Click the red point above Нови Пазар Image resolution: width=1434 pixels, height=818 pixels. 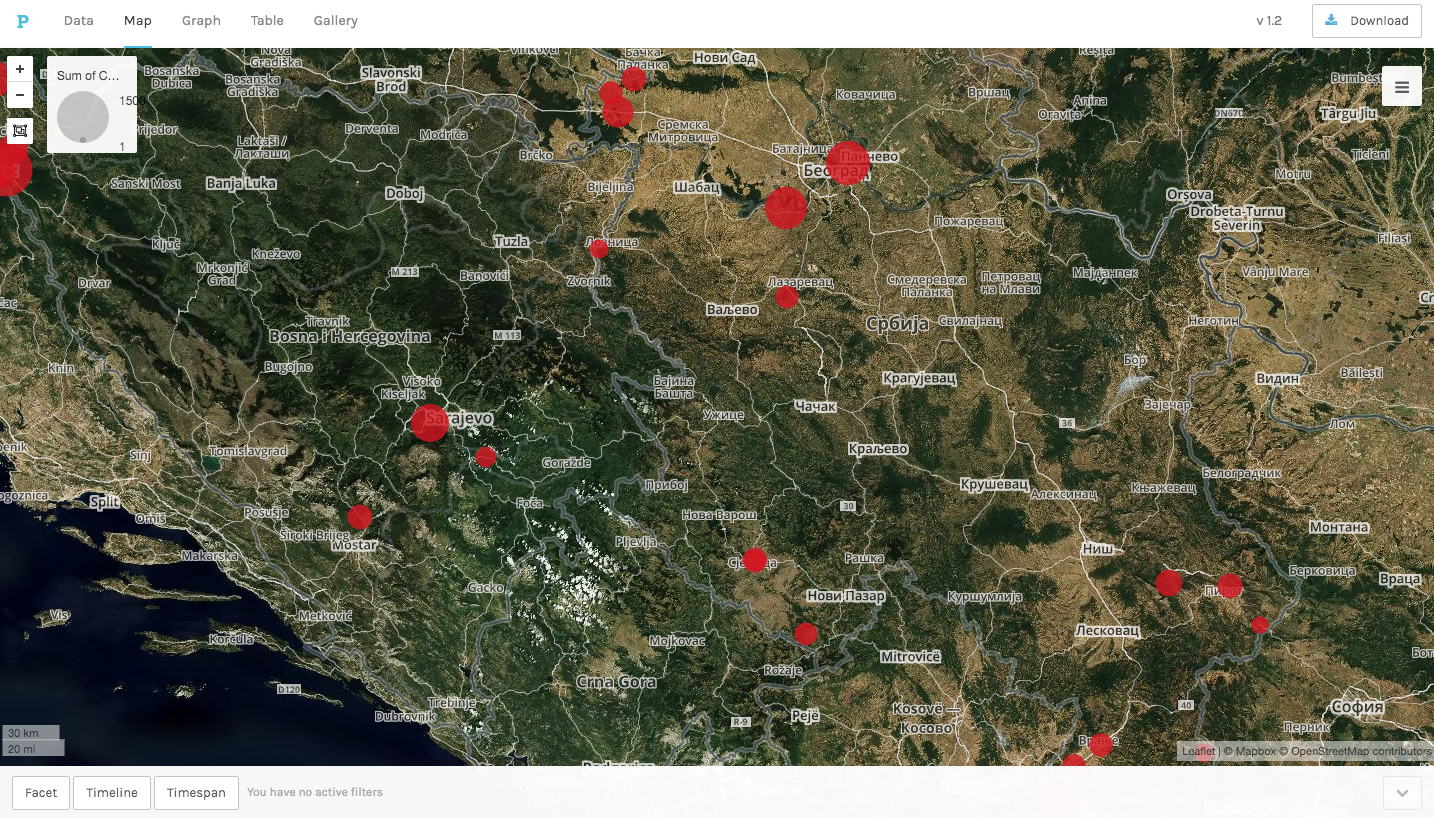[755, 560]
